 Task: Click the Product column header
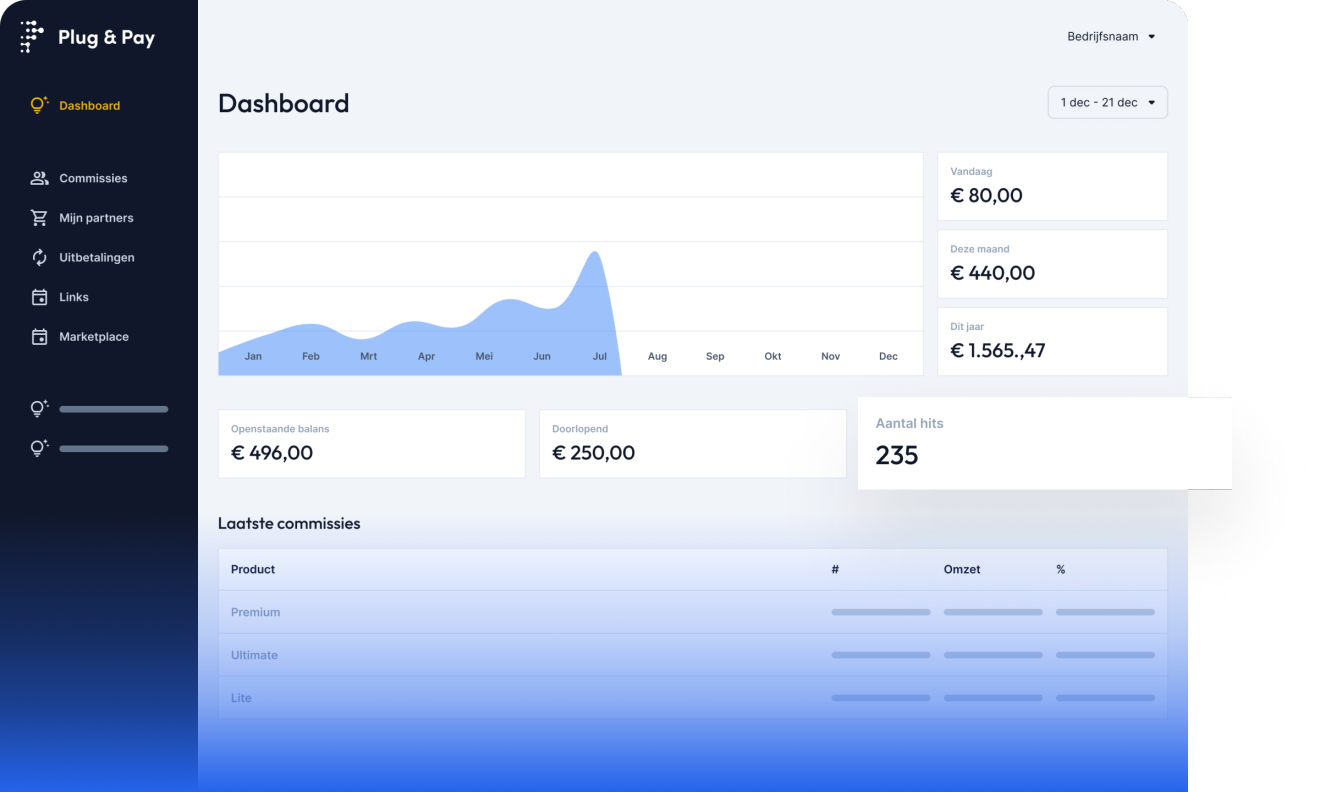253,569
